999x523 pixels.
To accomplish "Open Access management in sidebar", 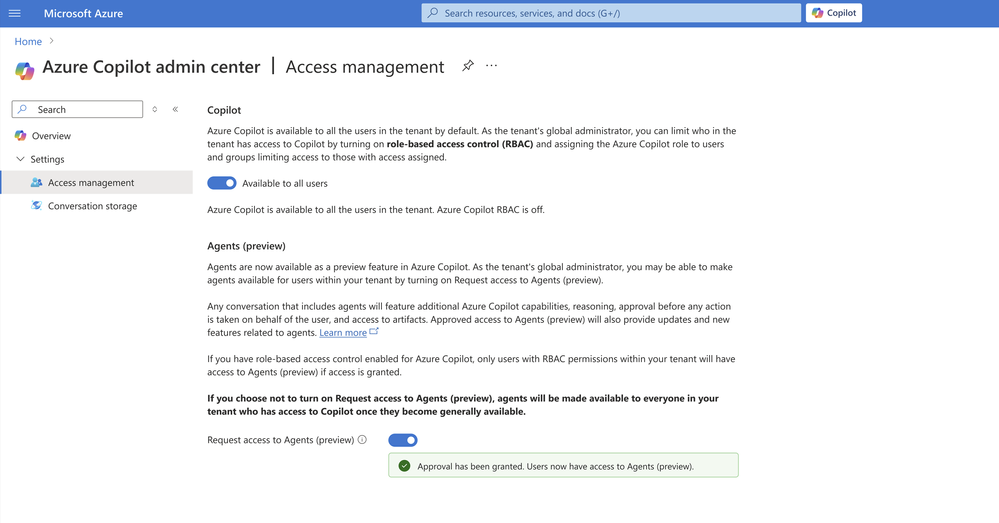I will [x=90, y=183].
